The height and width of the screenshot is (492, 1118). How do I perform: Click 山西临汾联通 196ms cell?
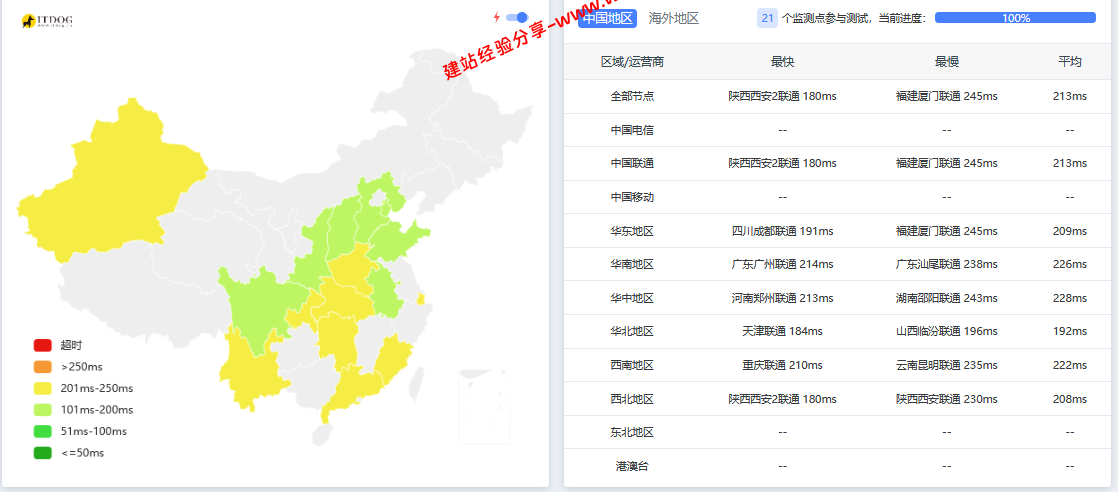click(947, 332)
